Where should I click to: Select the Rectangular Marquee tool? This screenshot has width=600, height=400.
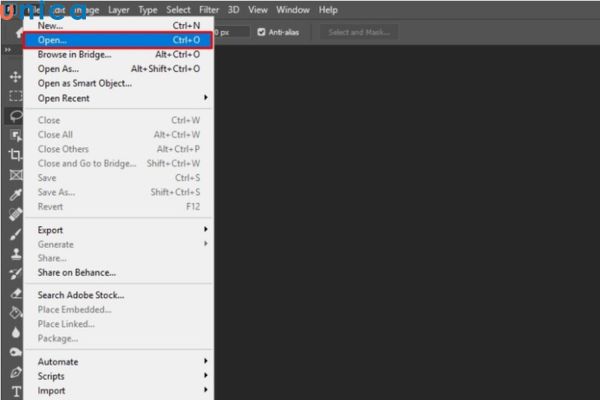click(15, 96)
